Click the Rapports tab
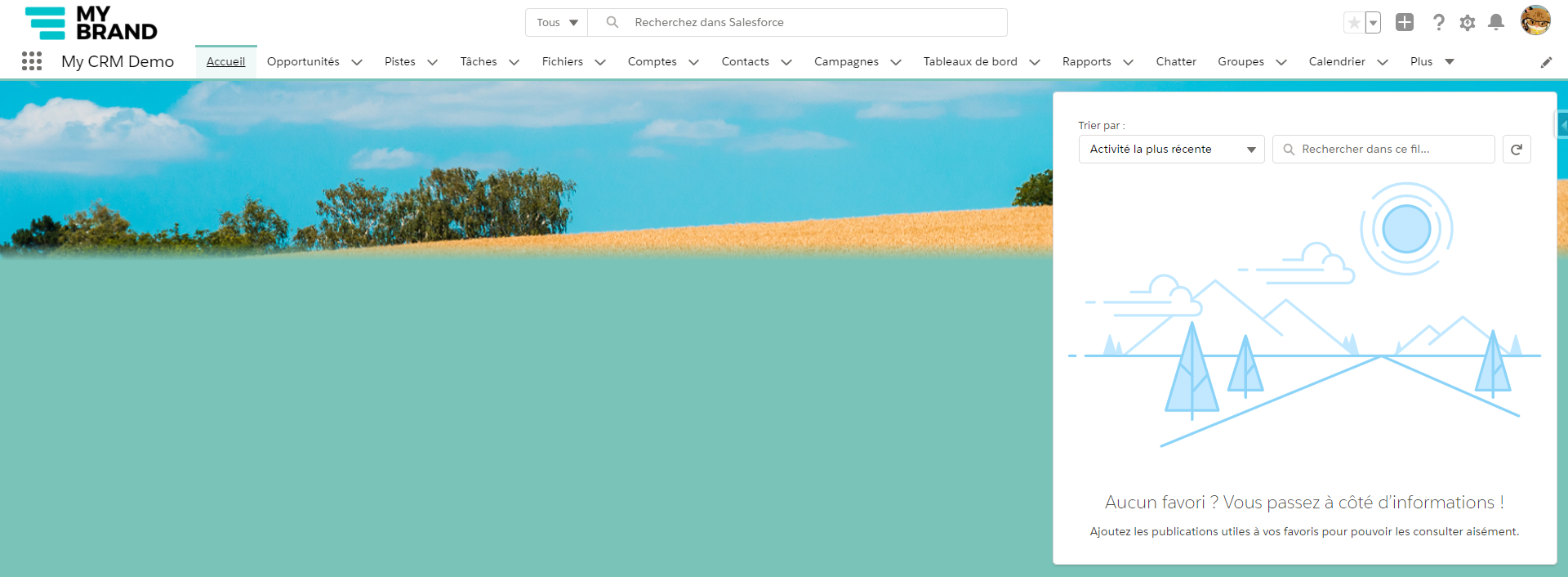 click(1086, 62)
